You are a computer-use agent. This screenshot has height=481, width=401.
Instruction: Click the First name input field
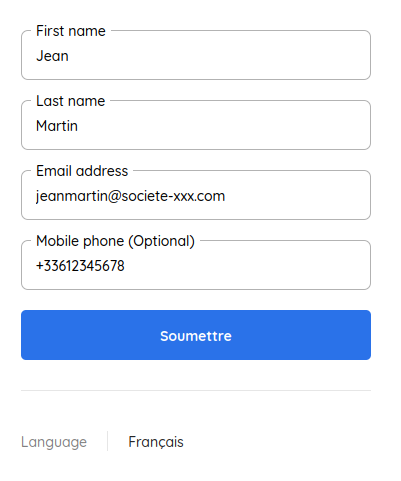[196, 55]
